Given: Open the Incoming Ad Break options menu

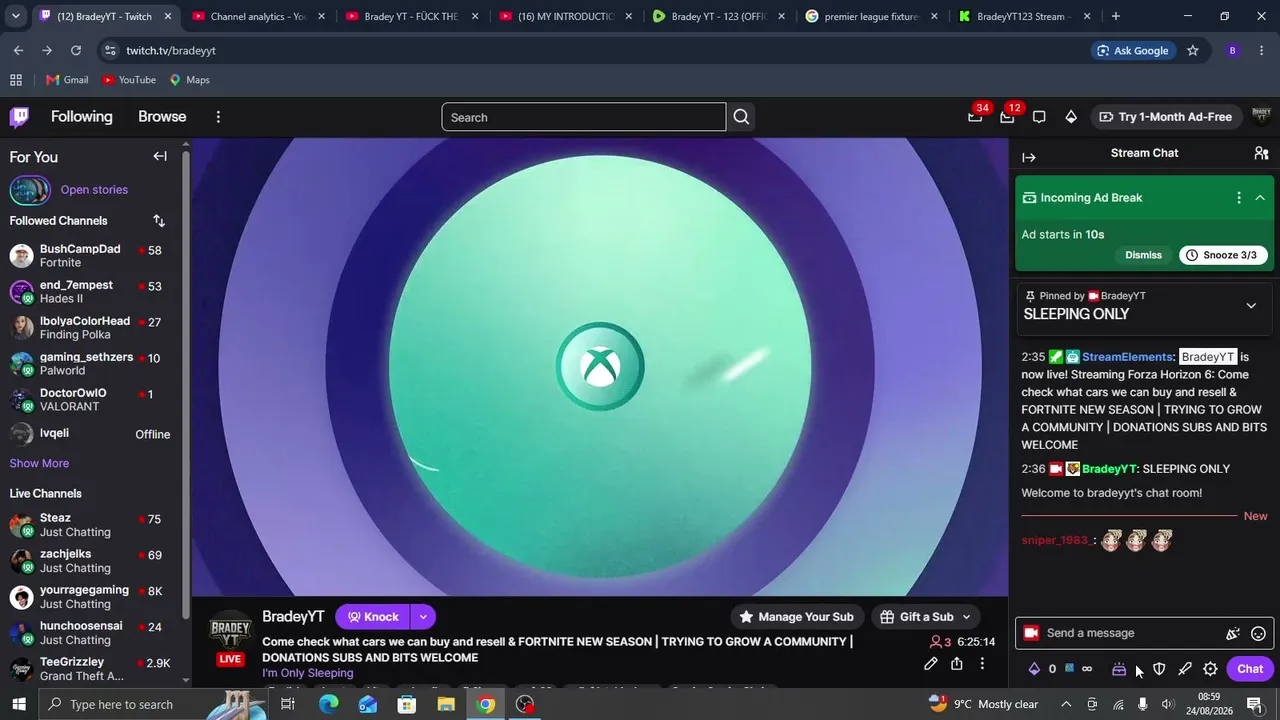Looking at the screenshot, I should (x=1239, y=198).
